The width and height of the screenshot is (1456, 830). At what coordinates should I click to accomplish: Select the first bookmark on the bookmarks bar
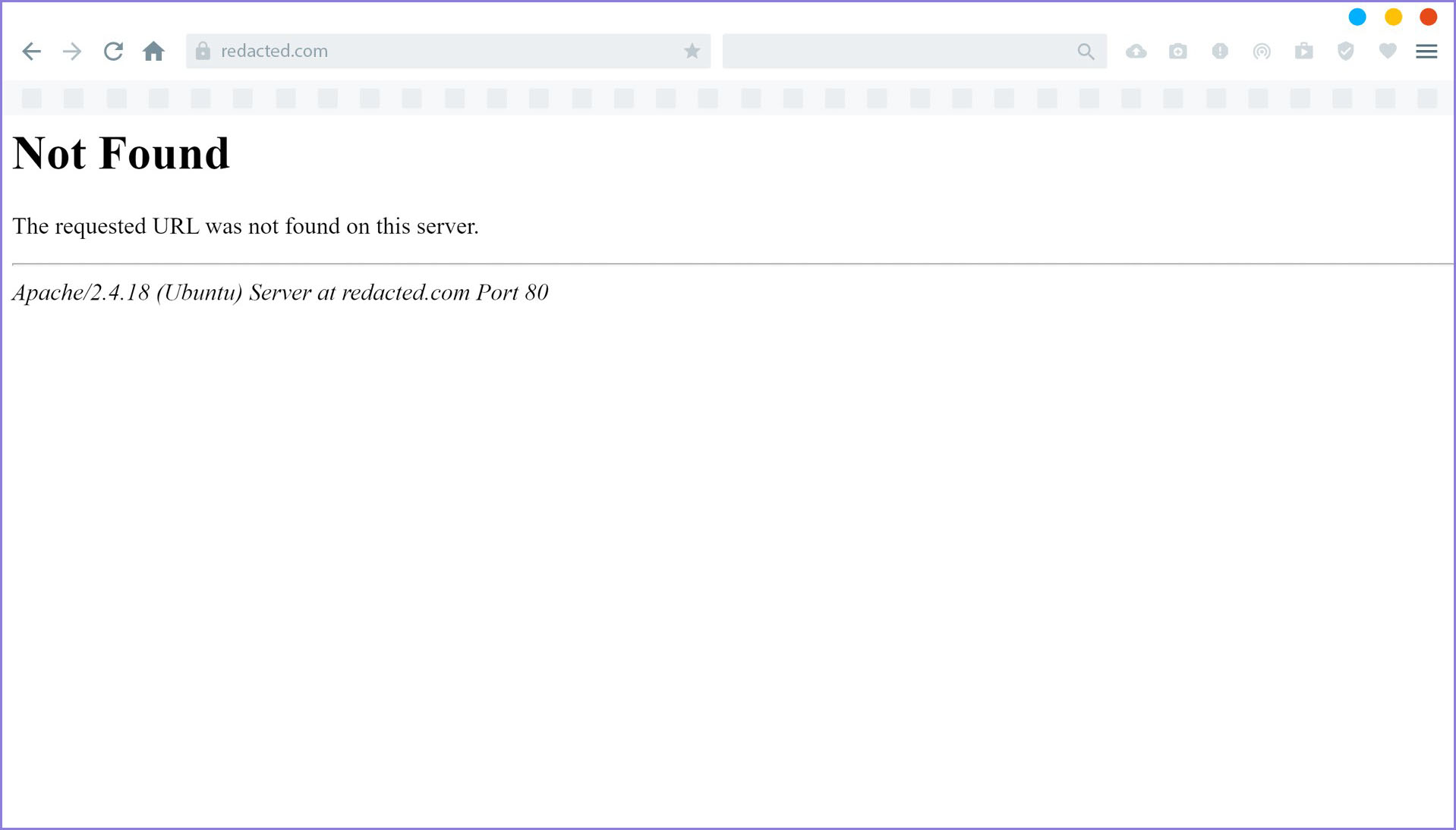tap(32, 98)
